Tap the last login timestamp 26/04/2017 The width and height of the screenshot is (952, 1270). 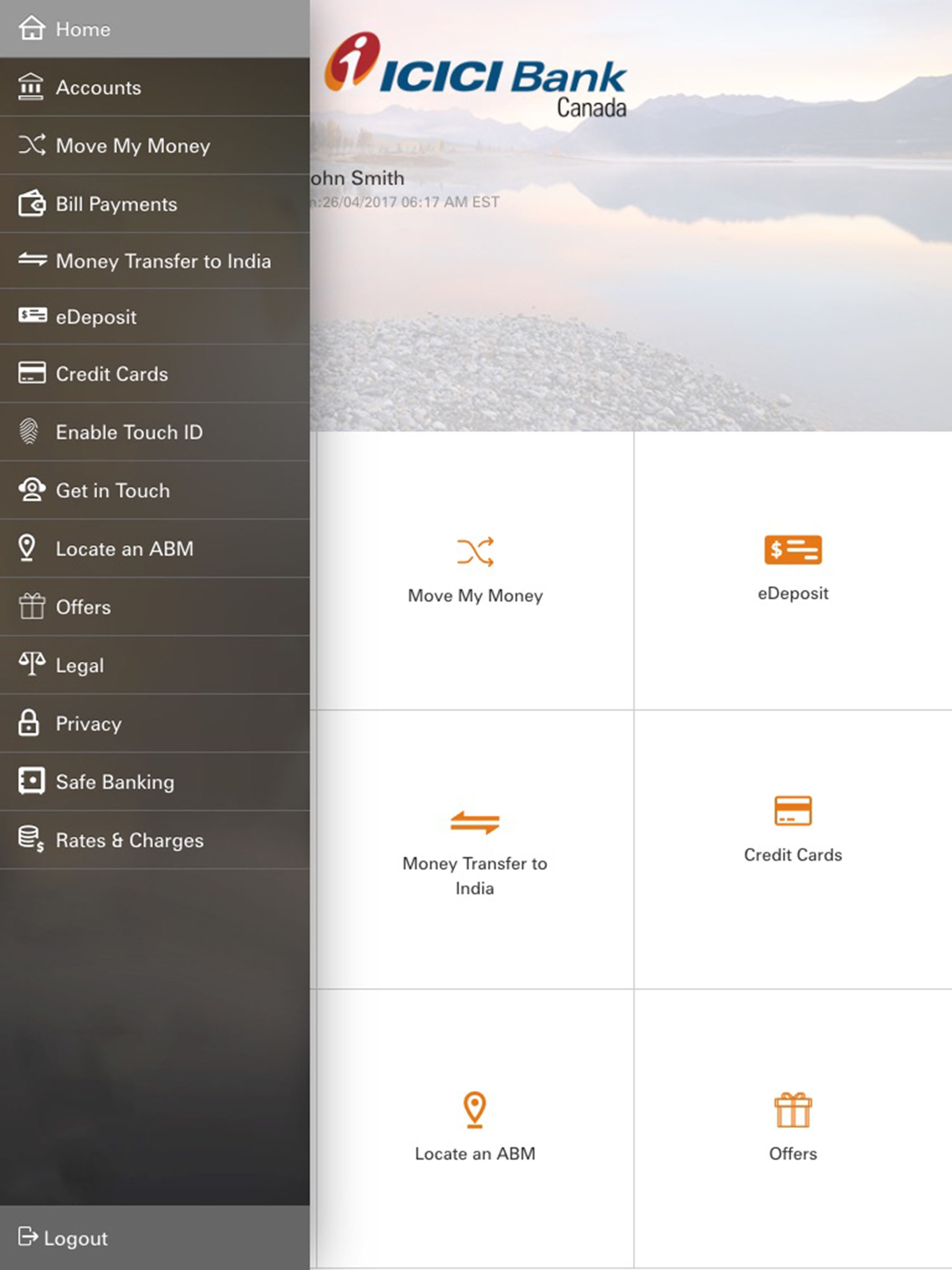pos(405,202)
